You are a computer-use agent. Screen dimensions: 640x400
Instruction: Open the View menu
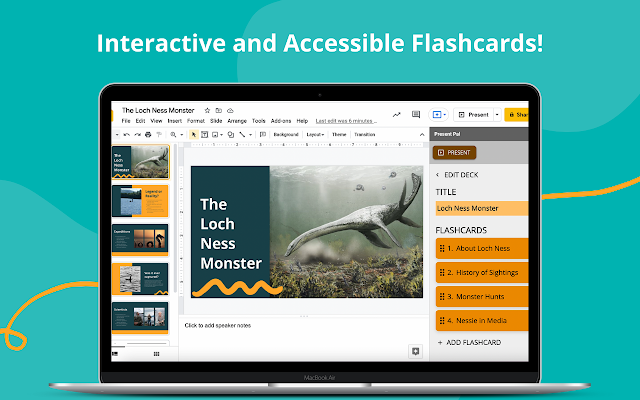tap(156, 121)
